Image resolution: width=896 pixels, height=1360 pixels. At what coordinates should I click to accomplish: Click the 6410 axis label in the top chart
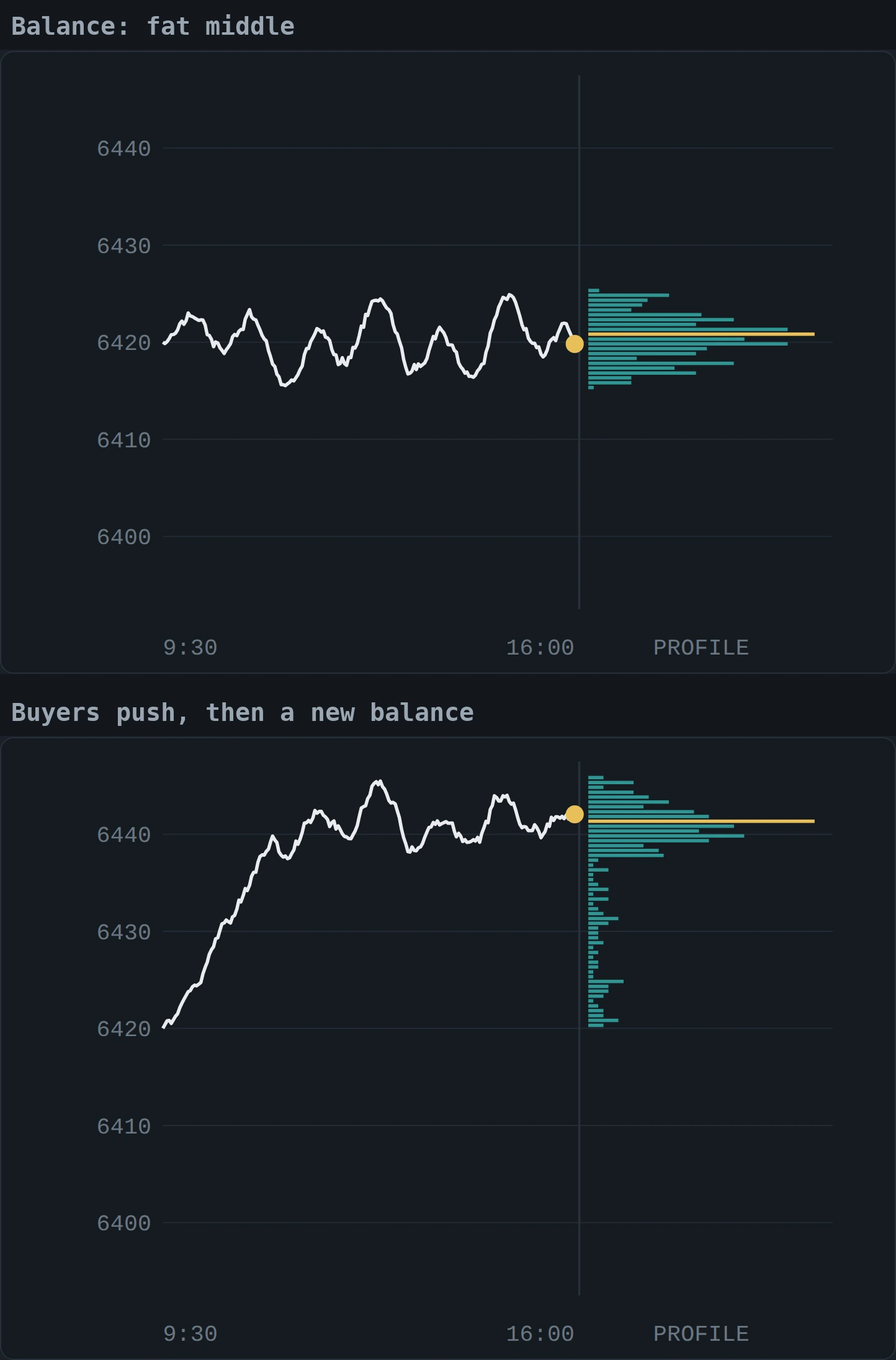pos(123,440)
